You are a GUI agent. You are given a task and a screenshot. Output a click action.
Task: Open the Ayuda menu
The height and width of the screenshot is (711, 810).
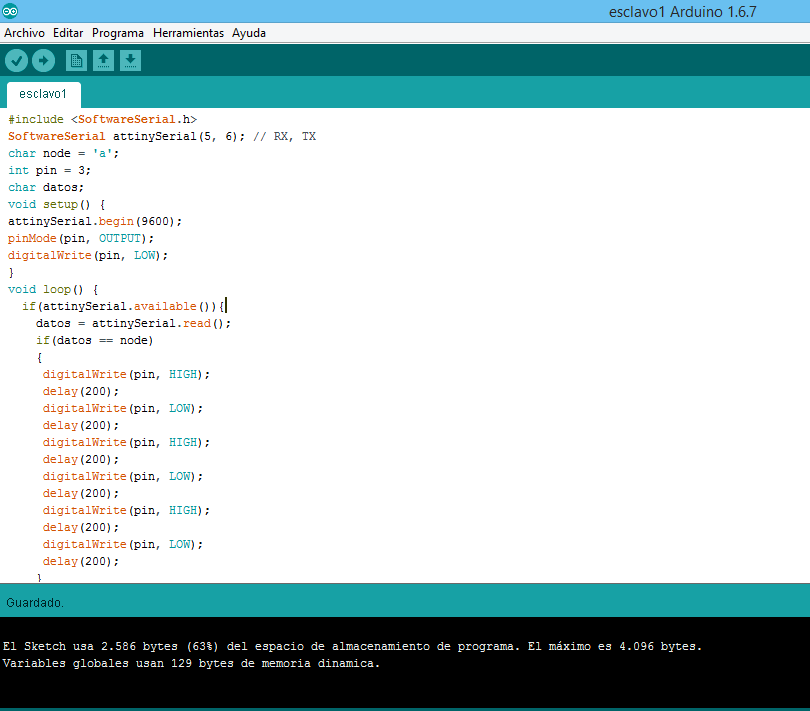pos(248,33)
